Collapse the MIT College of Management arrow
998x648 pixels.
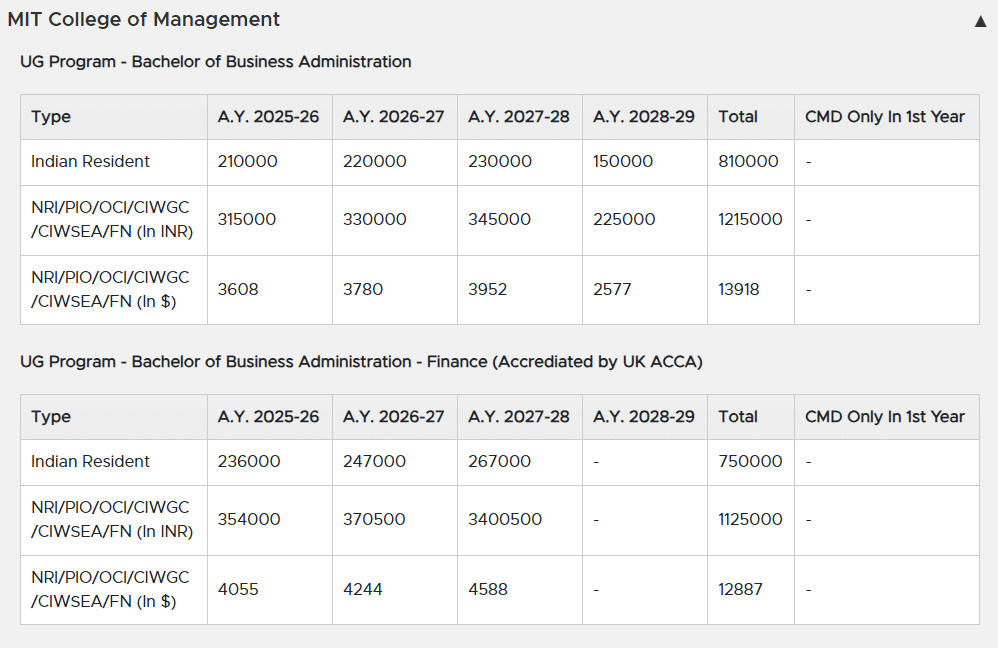click(x=980, y=21)
